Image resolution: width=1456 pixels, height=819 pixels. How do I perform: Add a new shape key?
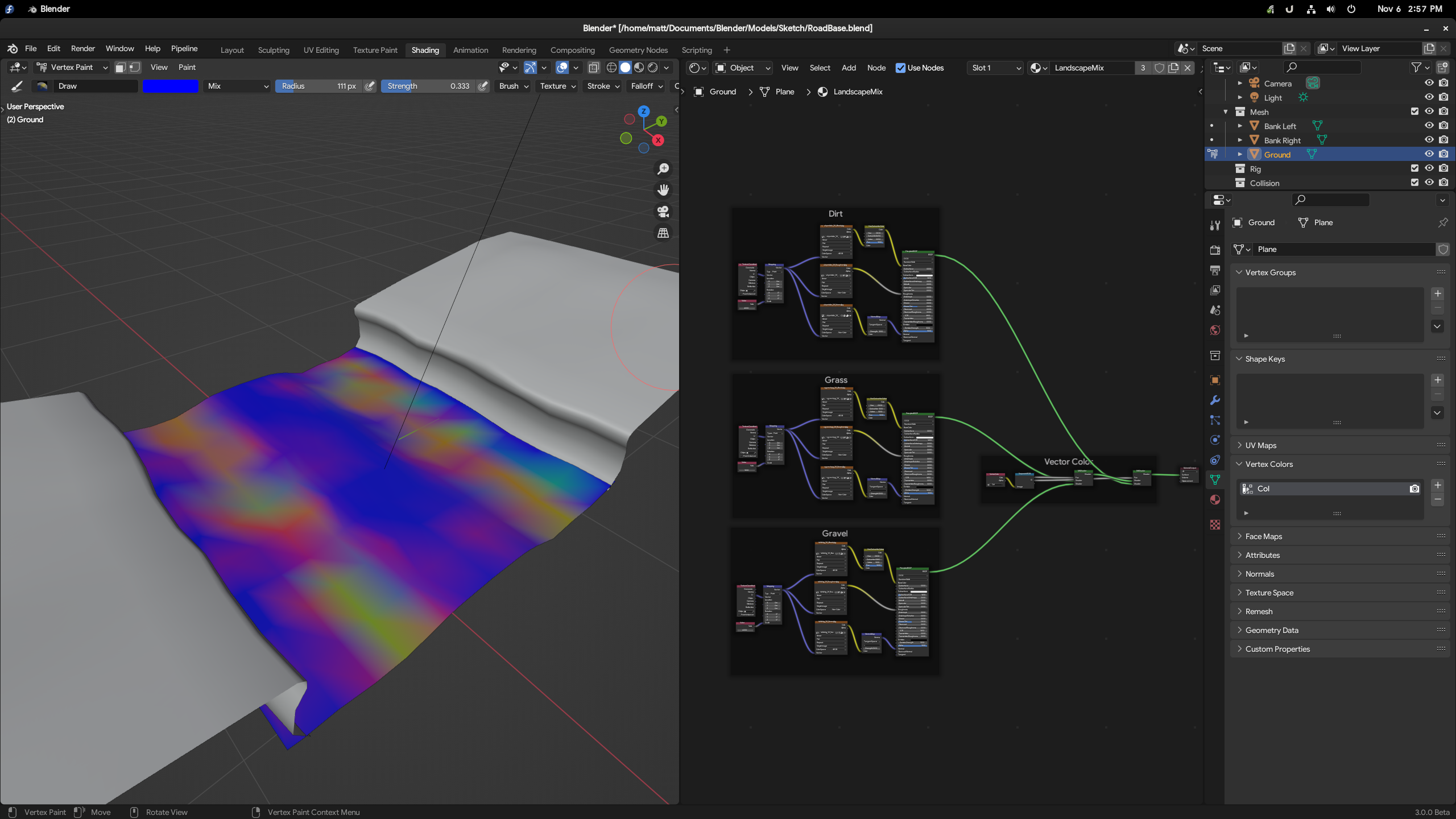pyautogui.click(x=1437, y=380)
